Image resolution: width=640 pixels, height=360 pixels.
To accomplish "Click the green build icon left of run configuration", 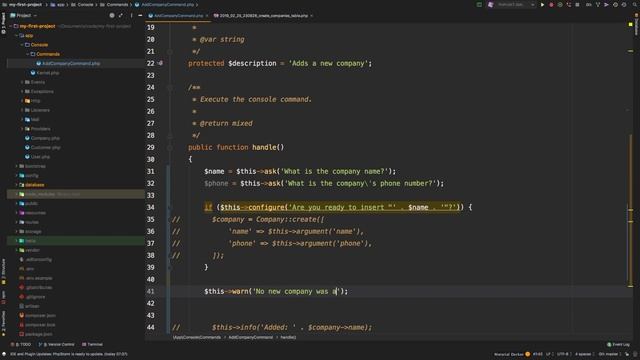I will (x=479, y=4).
